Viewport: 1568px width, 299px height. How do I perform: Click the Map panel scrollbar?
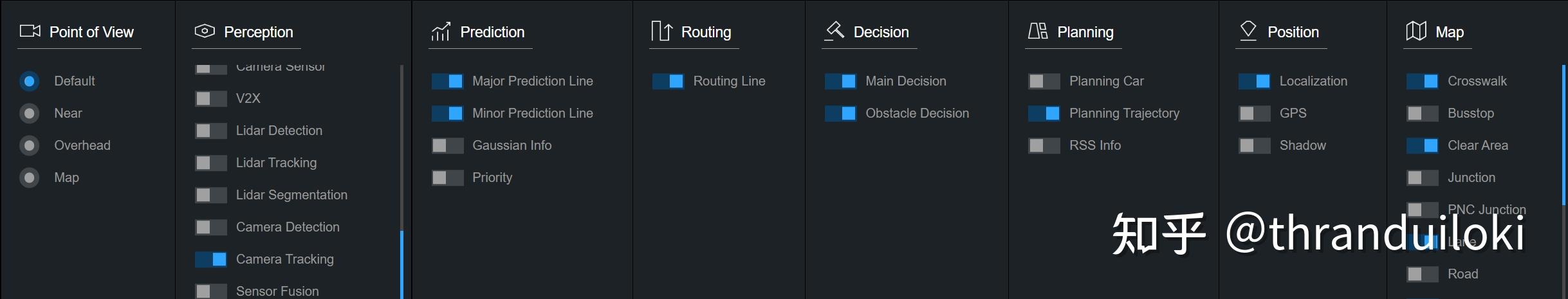pyautogui.click(x=1563, y=135)
